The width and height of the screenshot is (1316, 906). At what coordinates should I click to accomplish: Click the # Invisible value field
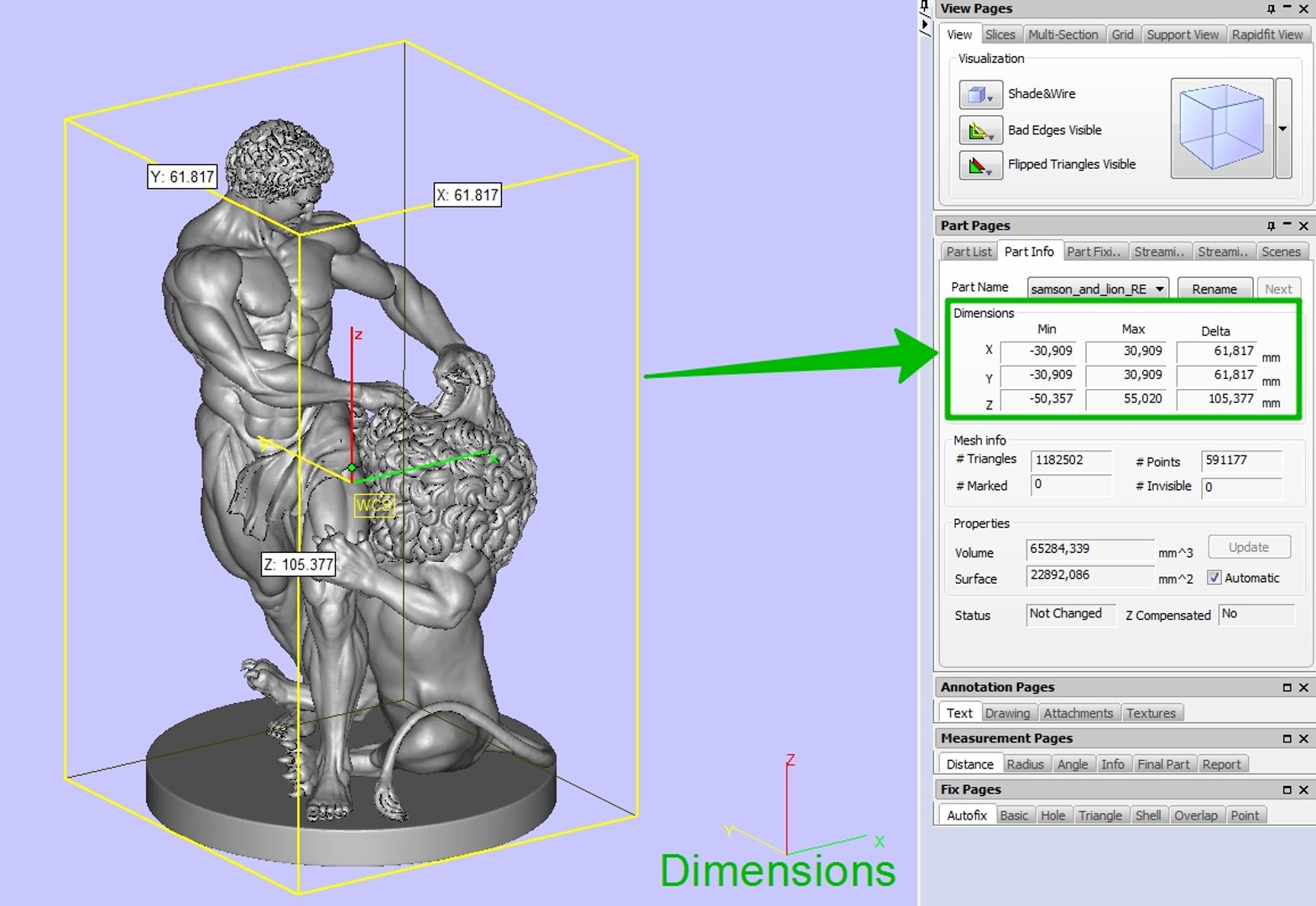point(1241,487)
